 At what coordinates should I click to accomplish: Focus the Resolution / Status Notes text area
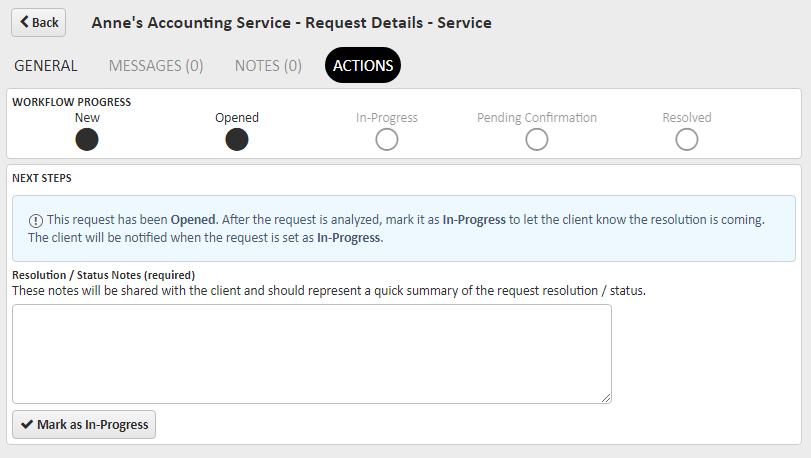pyautogui.click(x=312, y=354)
